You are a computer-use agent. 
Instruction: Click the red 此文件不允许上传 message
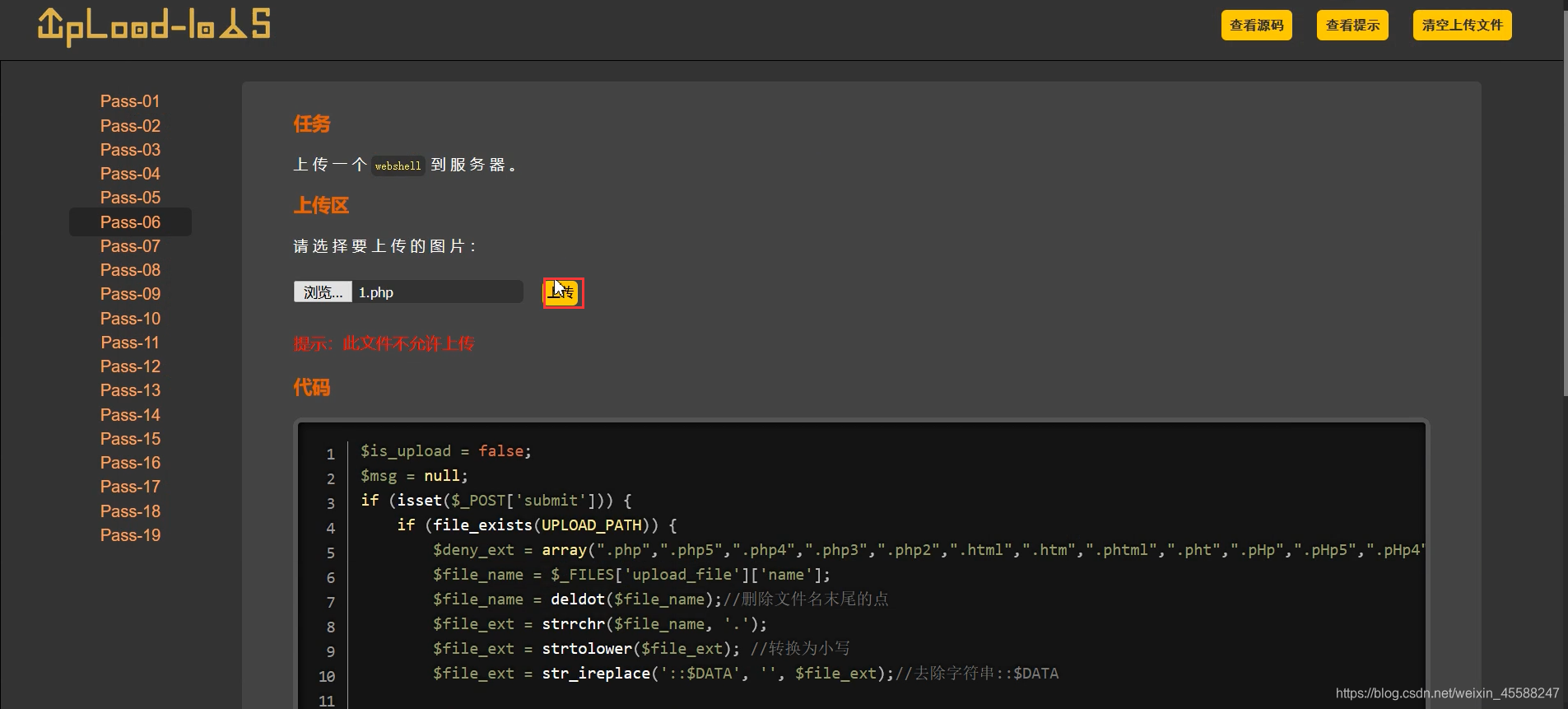pos(408,343)
